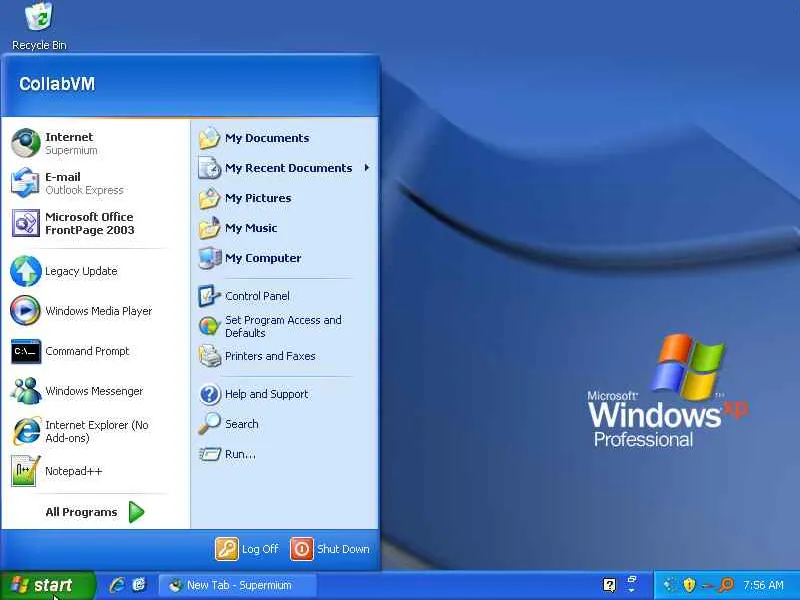Open Set Program Access and Defaults
This screenshot has height=600, width=800.
pos(284,326)
